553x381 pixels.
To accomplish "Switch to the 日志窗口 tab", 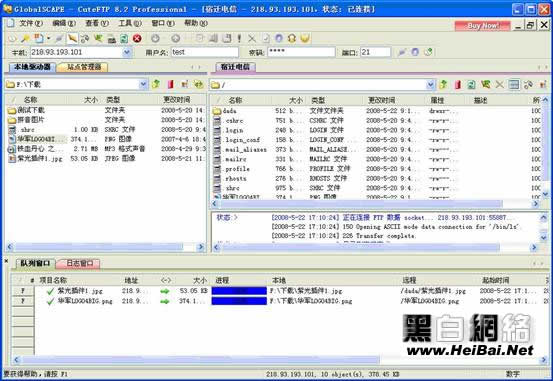I will click(79, 263).
